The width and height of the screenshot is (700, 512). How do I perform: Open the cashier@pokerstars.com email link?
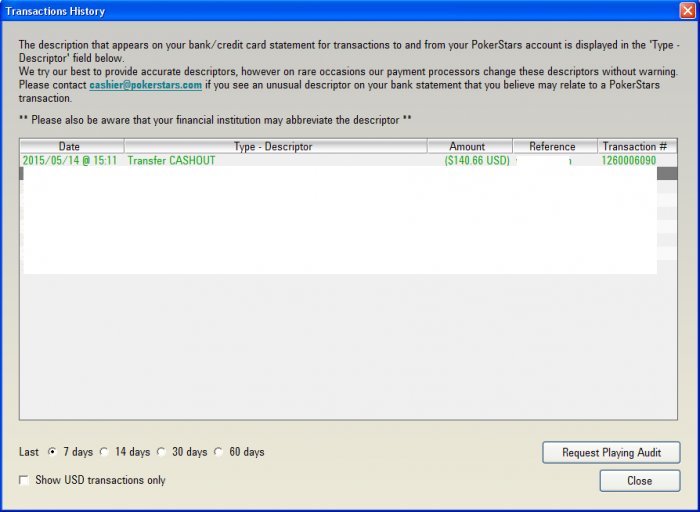[x=146, y=85]
